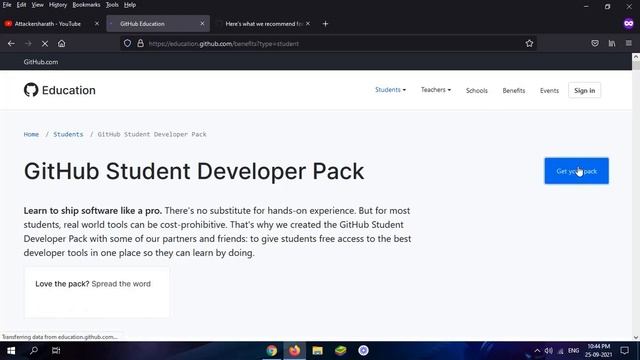The image size is (640, 360).
Task: Open the History menu
Action: (58, 5)
